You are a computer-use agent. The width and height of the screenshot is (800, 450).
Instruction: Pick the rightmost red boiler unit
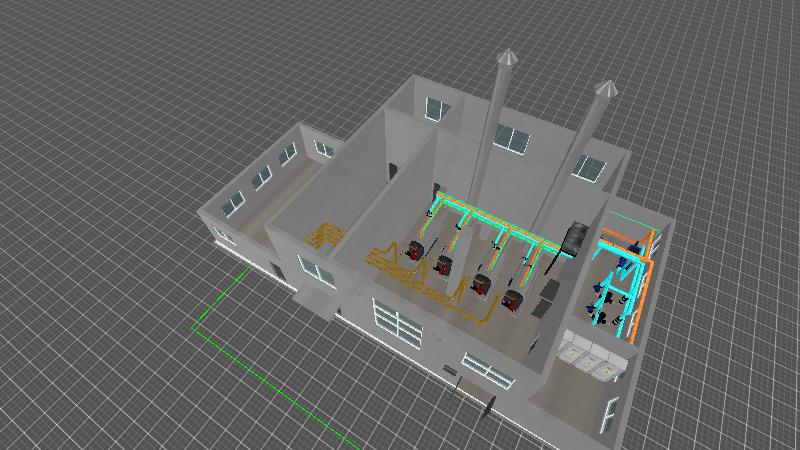tap(512, 300)
